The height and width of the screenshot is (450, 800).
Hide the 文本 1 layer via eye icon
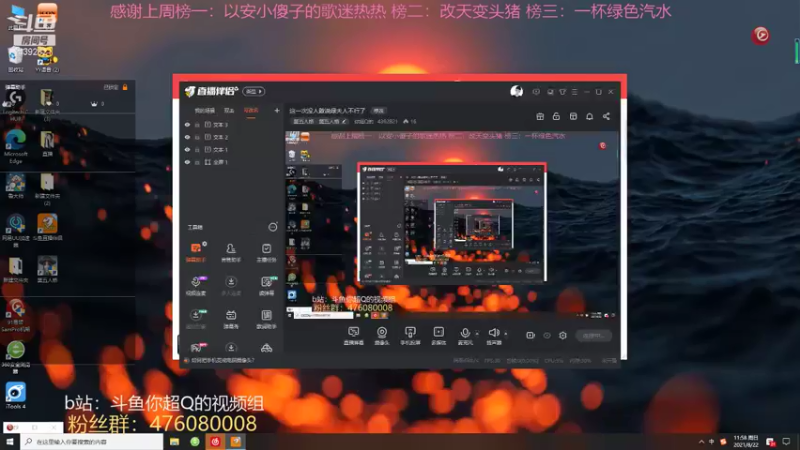coord(187,149)
